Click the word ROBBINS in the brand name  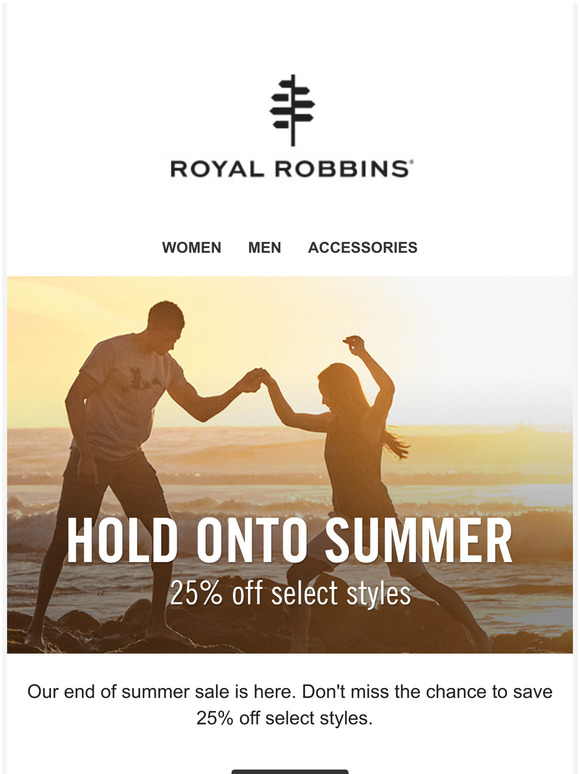[x=341, y=169]
